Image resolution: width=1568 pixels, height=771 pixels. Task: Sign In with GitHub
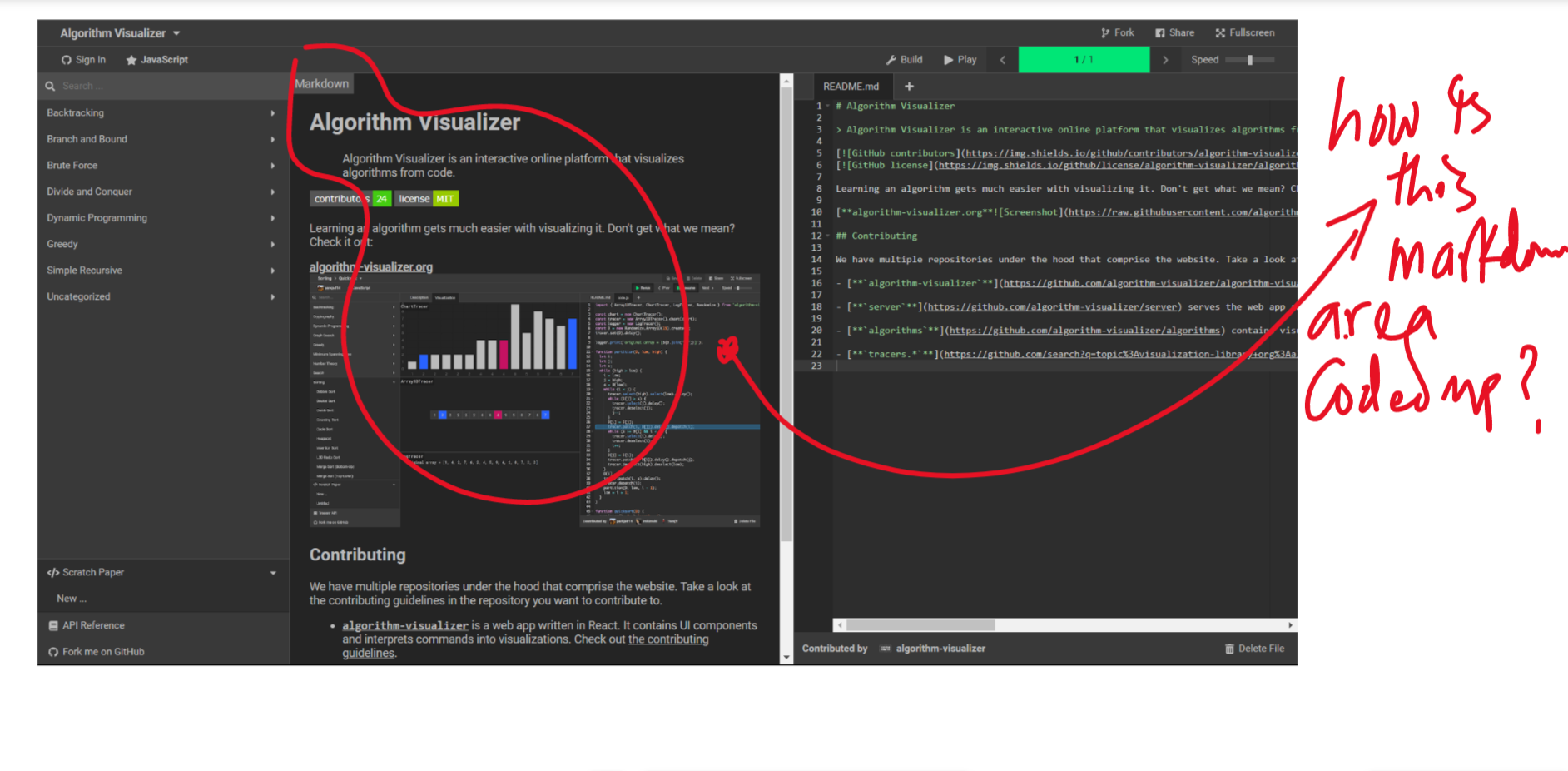click(83, 60)
